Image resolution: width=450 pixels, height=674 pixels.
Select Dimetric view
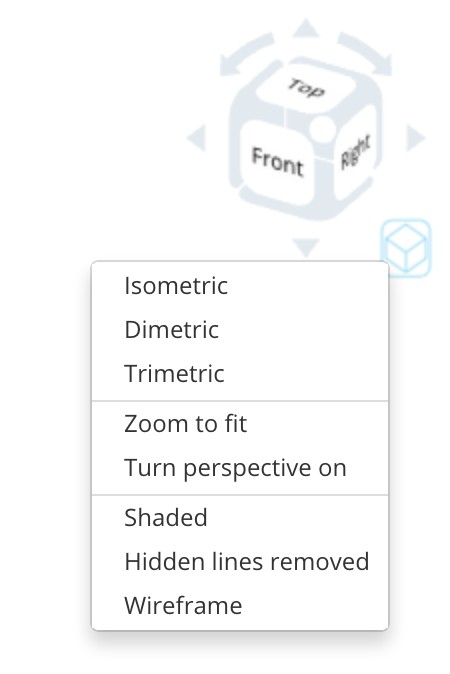point(240,330)
